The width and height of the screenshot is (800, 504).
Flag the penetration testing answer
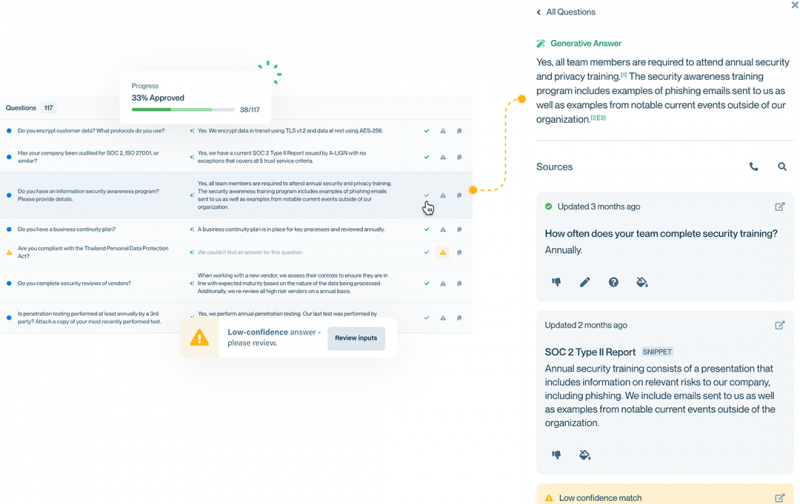(443, 317)
